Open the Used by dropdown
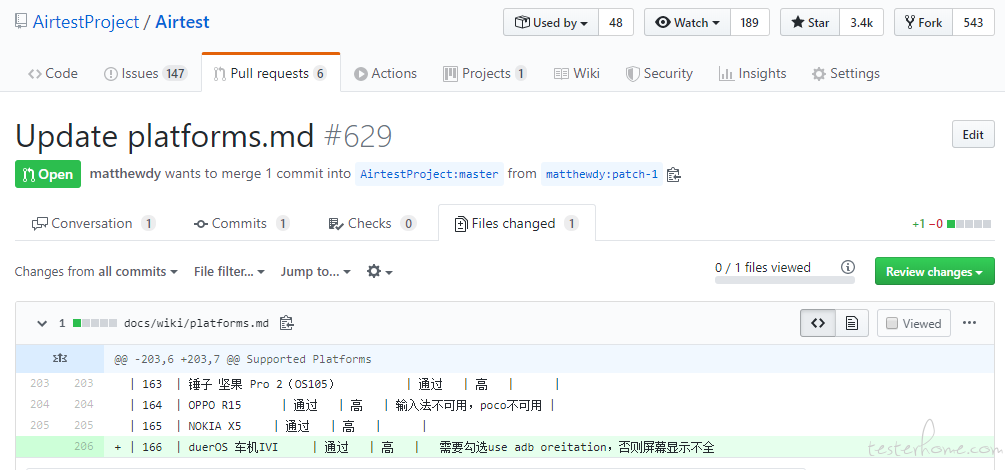The image size is (1005, 470). [x=551, y=22]
